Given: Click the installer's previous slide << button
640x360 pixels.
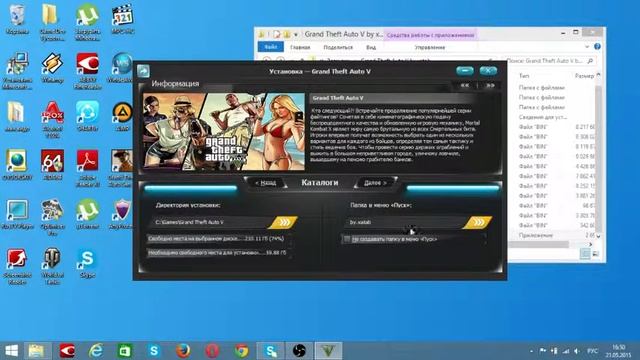Looking at the screenshot, I should 464,85.
